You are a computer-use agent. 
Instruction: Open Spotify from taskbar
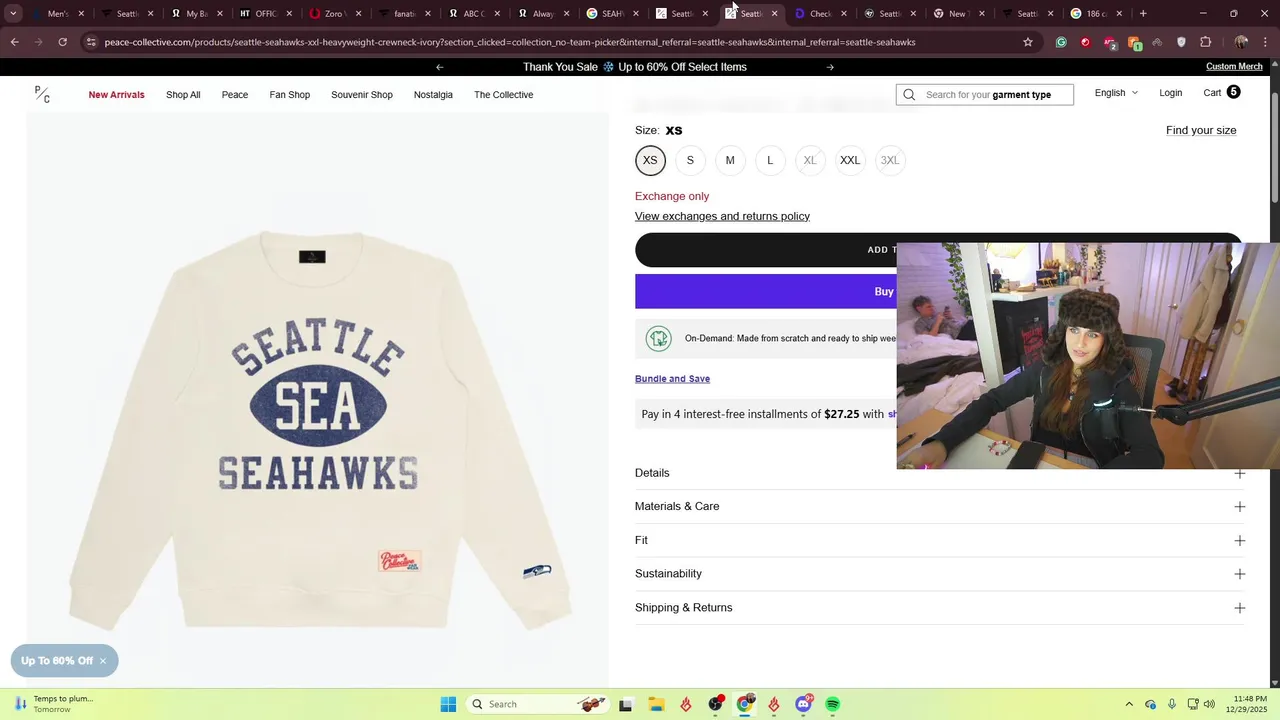(832, 704)
